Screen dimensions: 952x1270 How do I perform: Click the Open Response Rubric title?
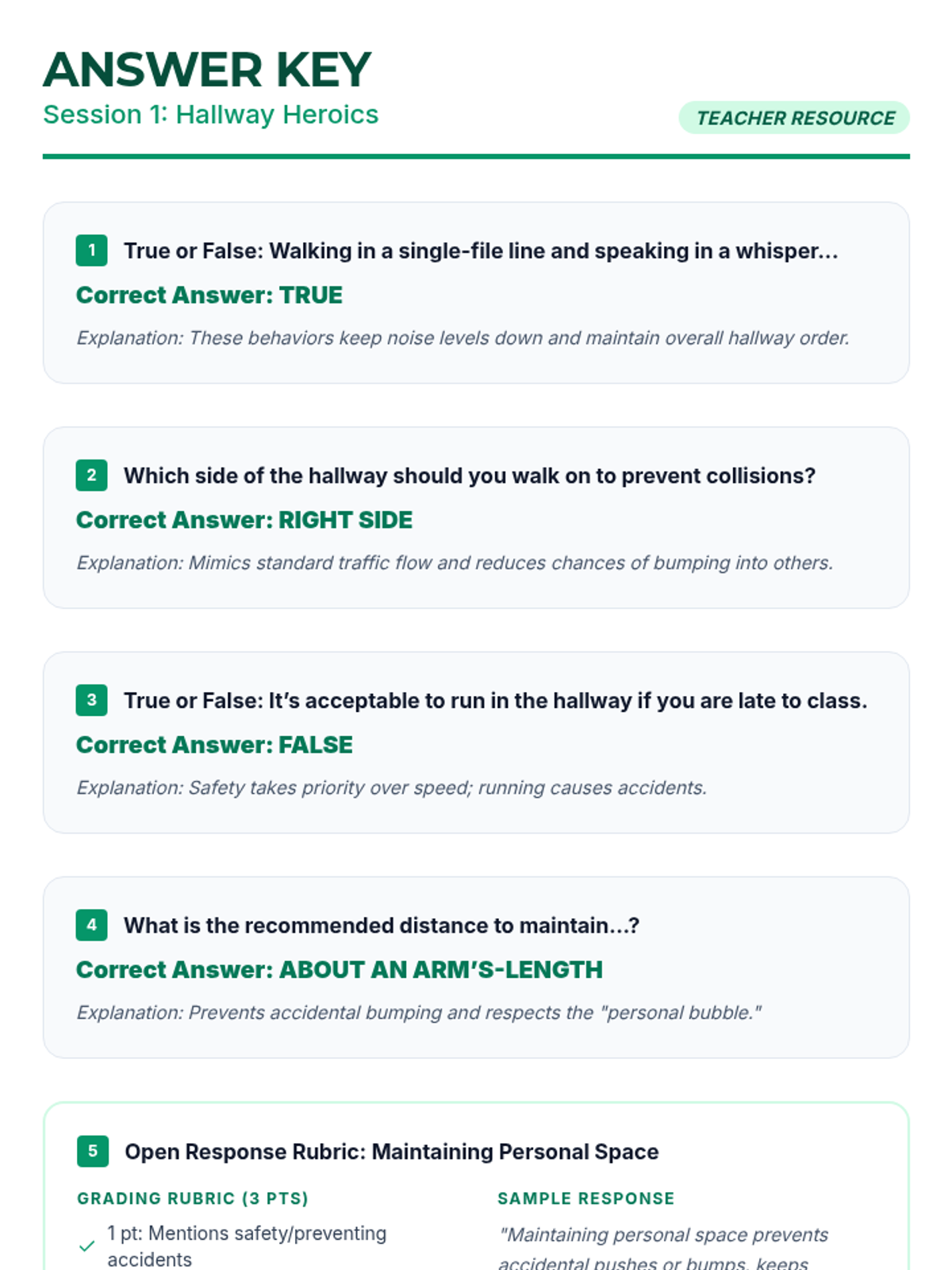coord(392,1152)
